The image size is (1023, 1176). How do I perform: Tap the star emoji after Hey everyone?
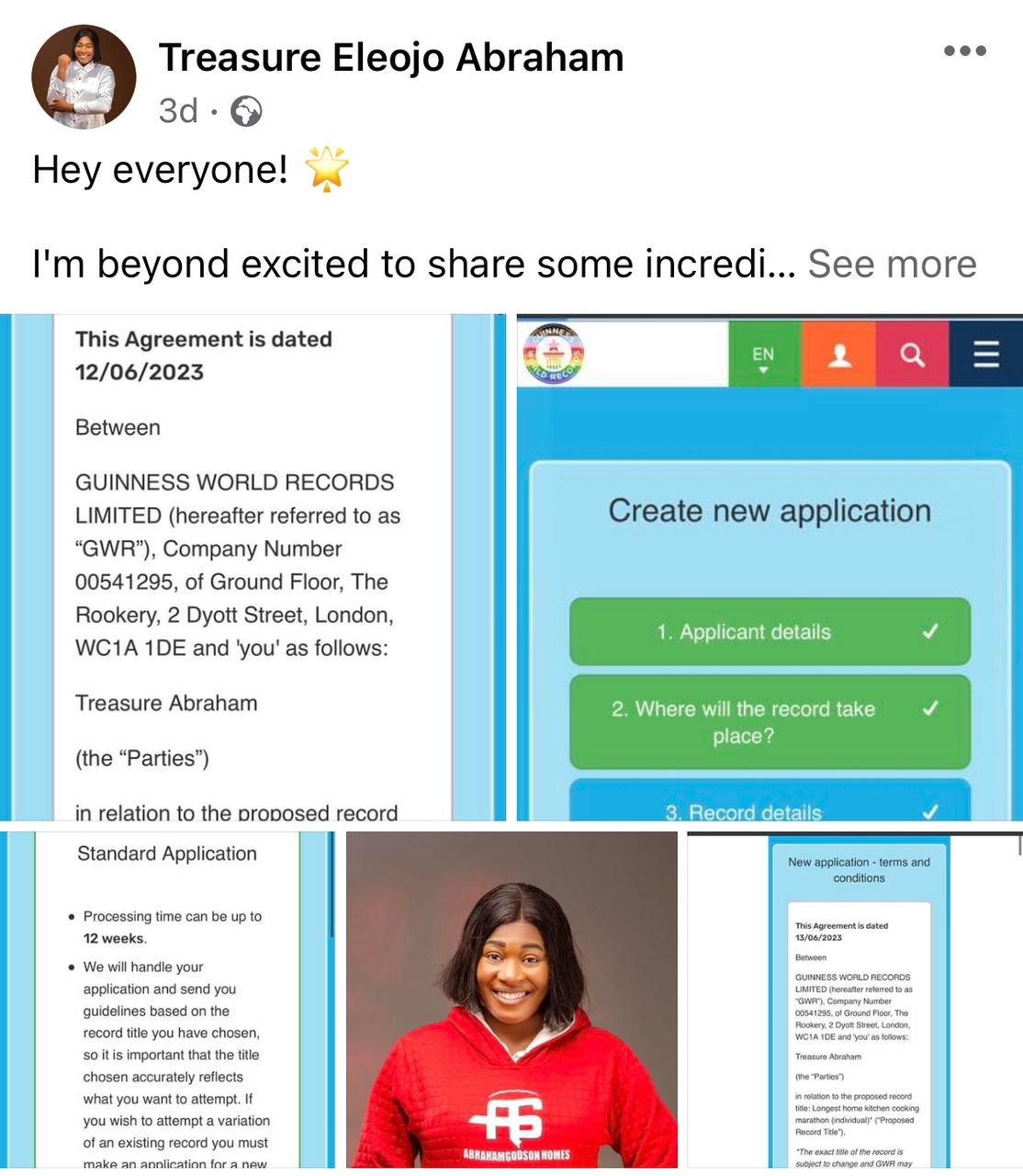pos(326,169)
